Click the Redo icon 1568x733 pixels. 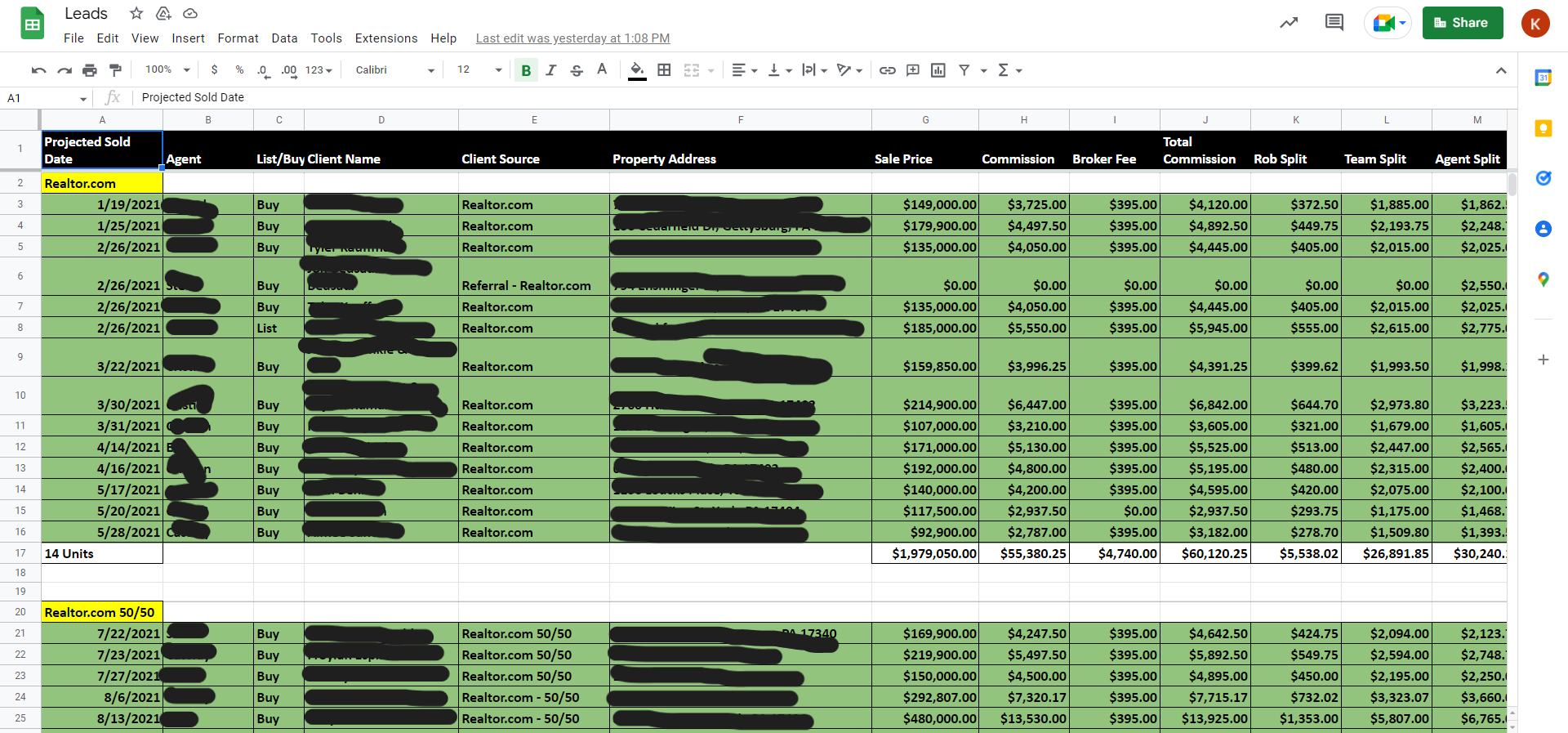click(x=65, y=70)
